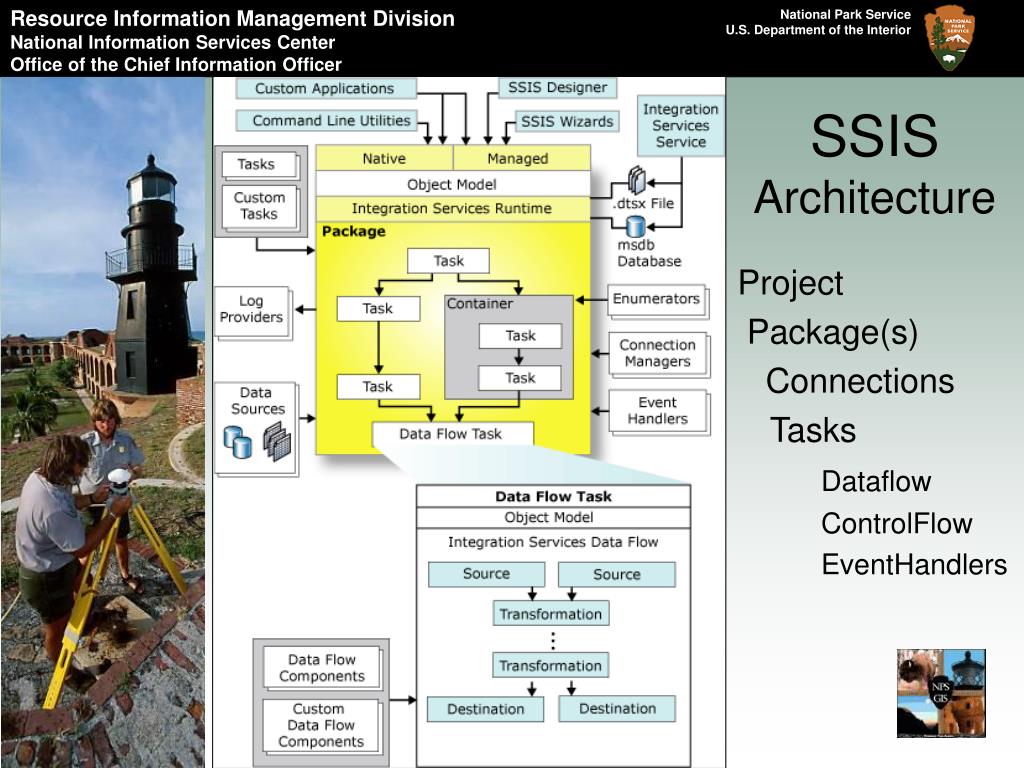Click "U.S. Department of the Interior" text
1024x768 pixels.
click(x=818, y=30)
